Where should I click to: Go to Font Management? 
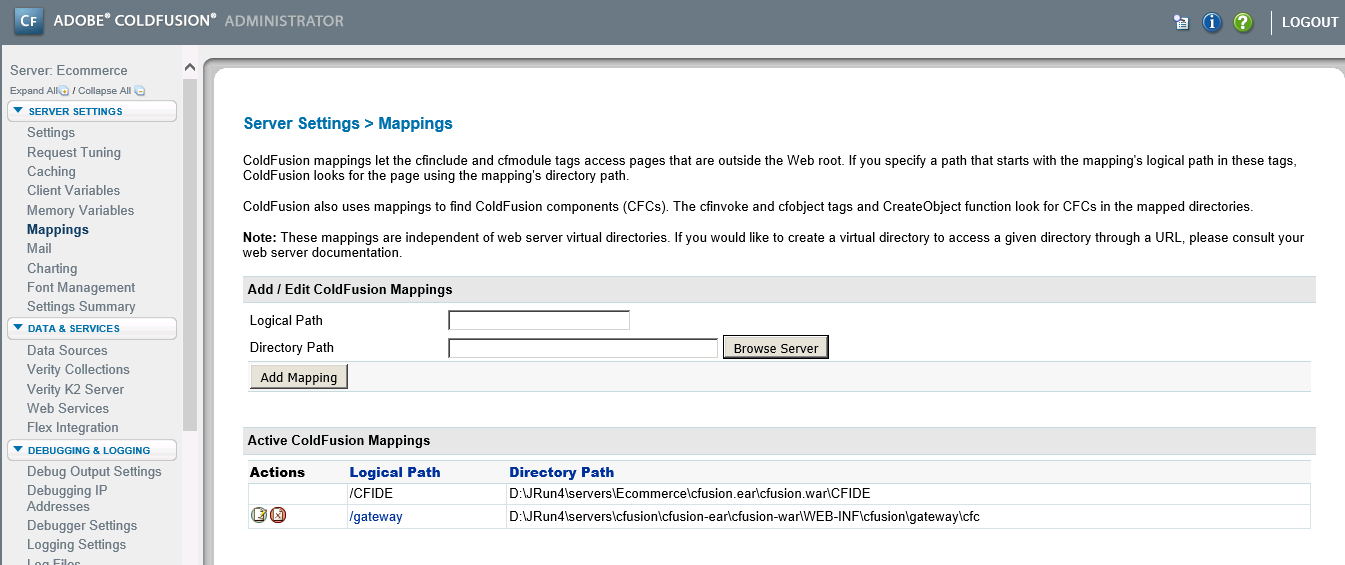(x=81, y=288)
